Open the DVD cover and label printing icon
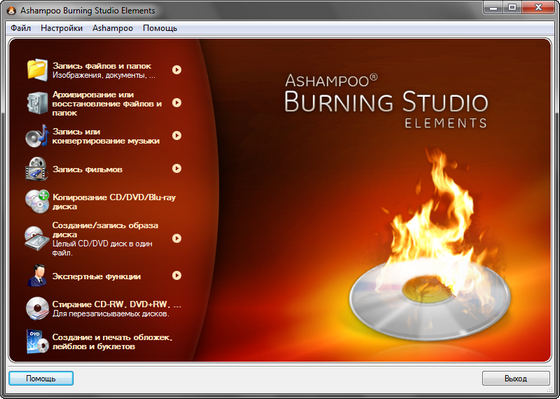This screenshot has height=399, width=560. click(37, 341)
